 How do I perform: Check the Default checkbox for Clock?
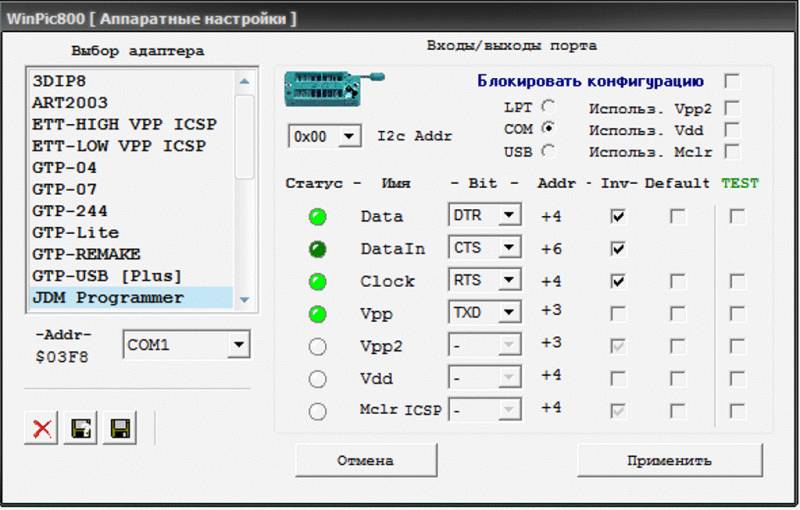point(678,281)
